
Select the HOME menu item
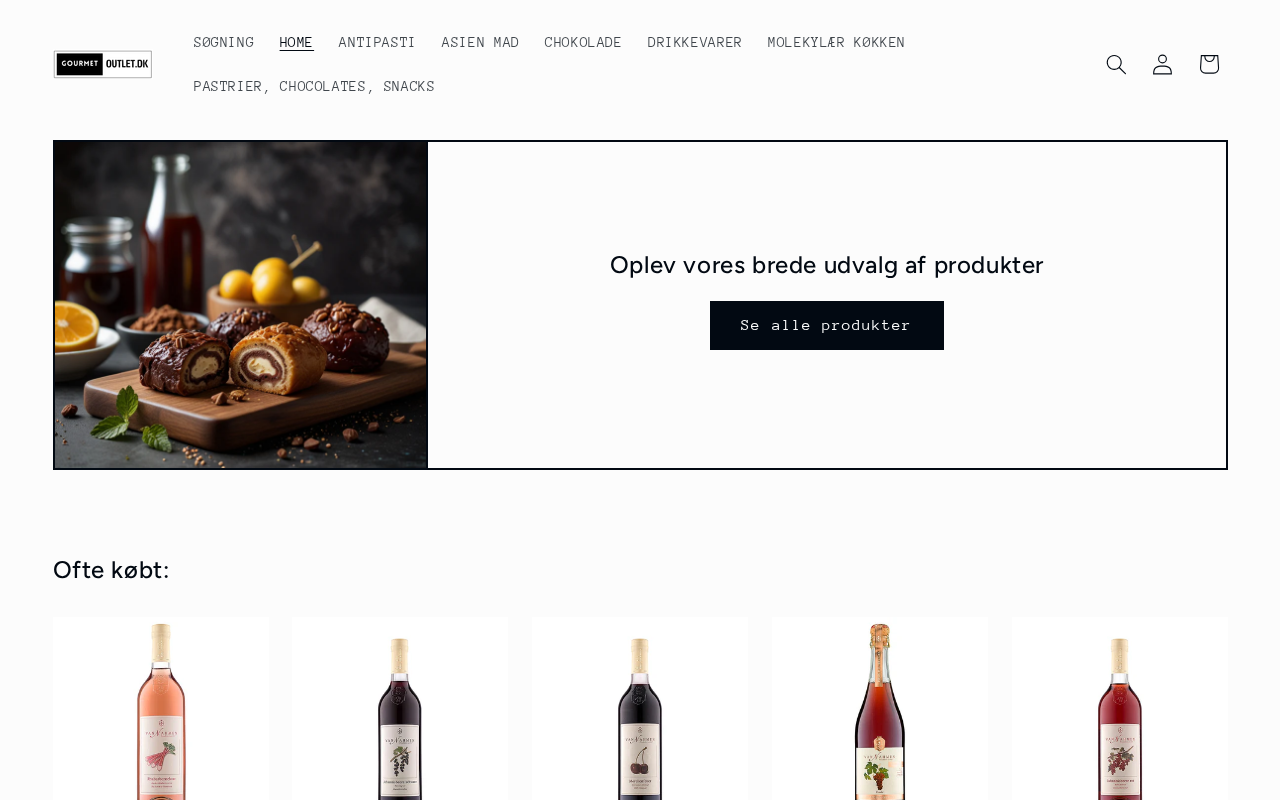(x=296, y=42)
